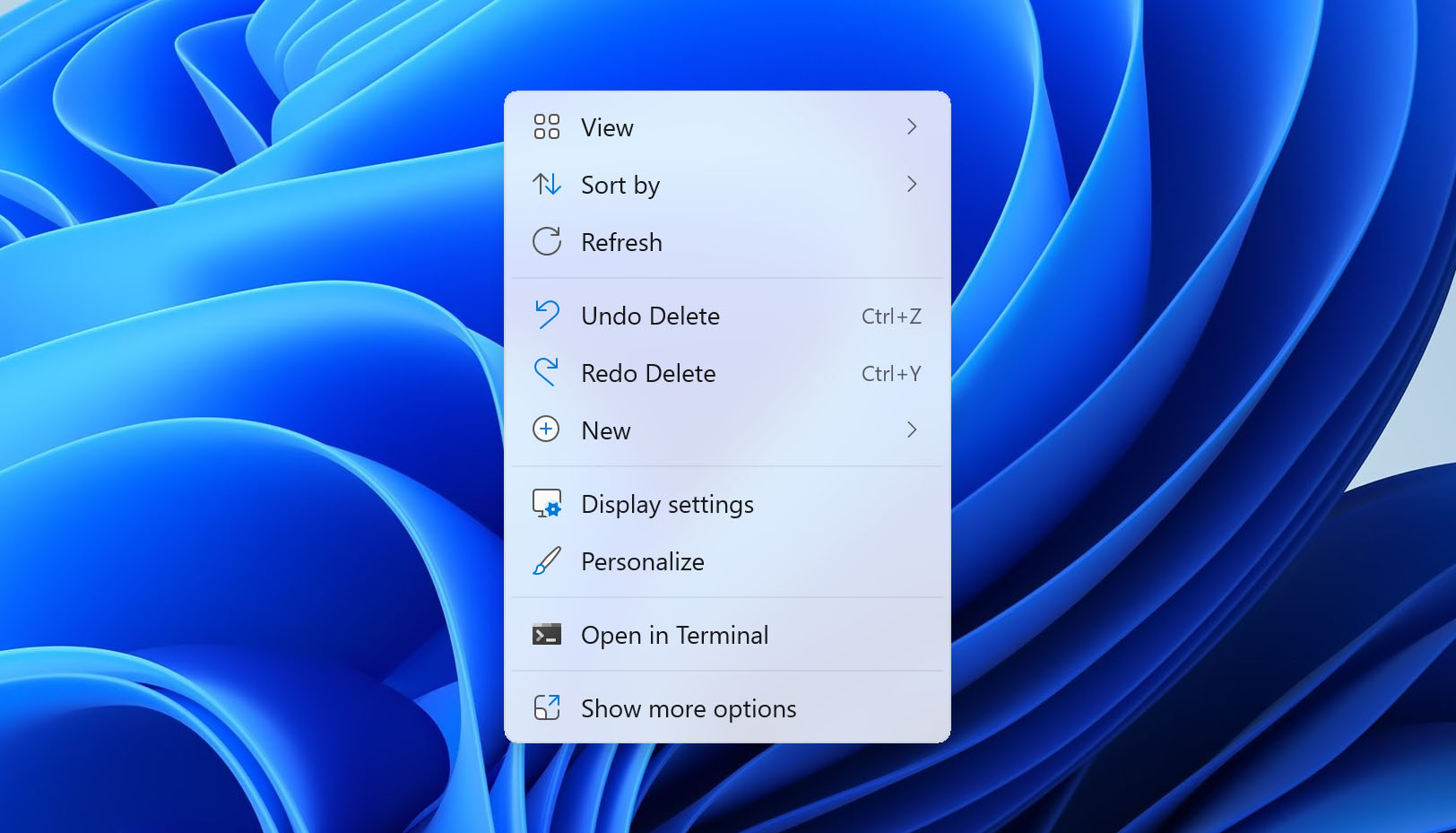
Task: Click the plus-in-circle New icon
Action: tap(546, 430)
